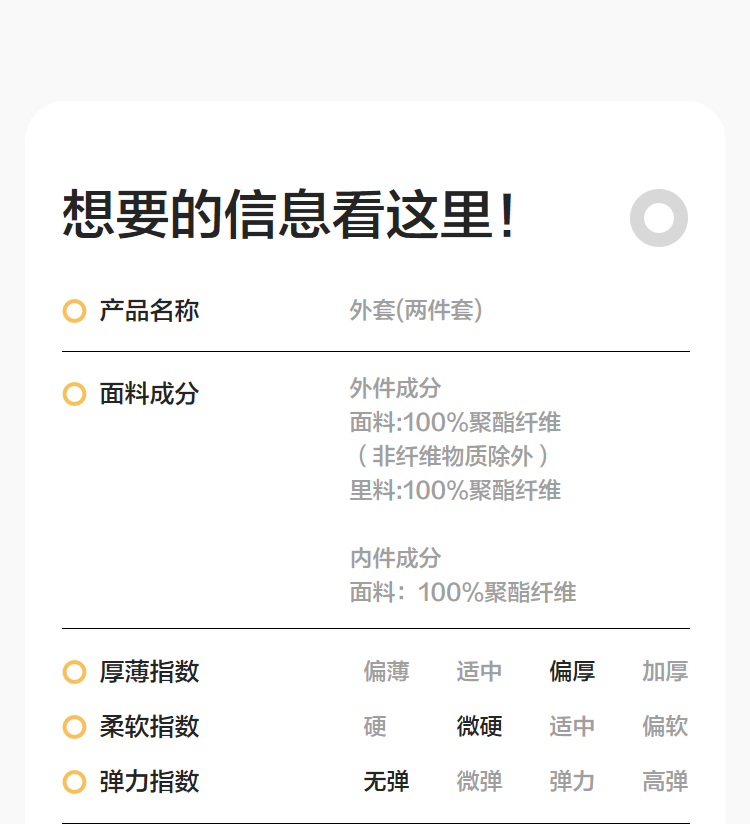Select 偏软 softness option

pyautogui.click(x=665, y=727)
